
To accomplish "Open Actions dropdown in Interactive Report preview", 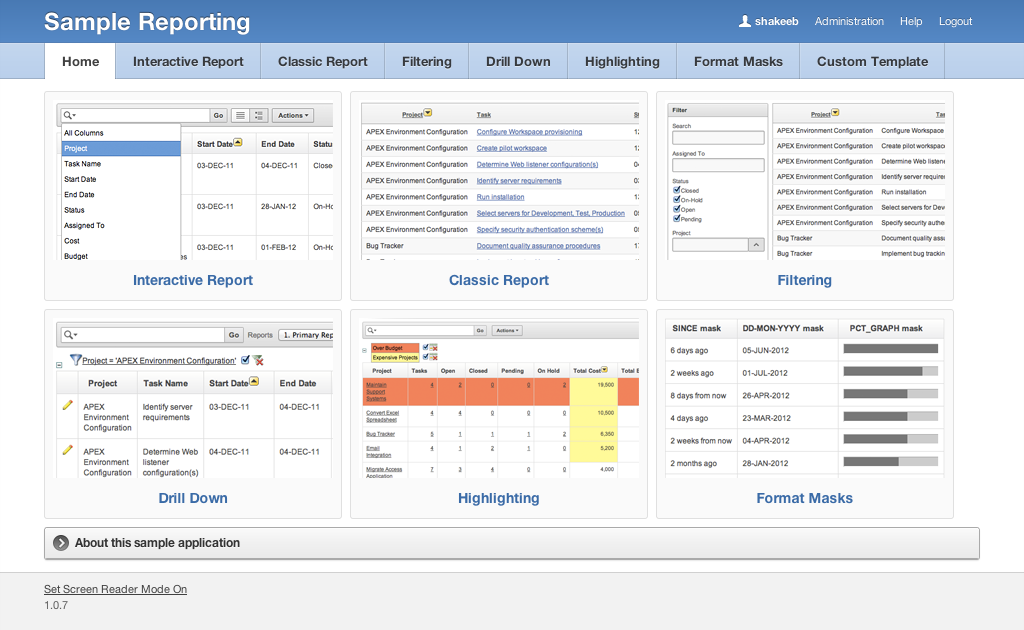I will [293, 115].
